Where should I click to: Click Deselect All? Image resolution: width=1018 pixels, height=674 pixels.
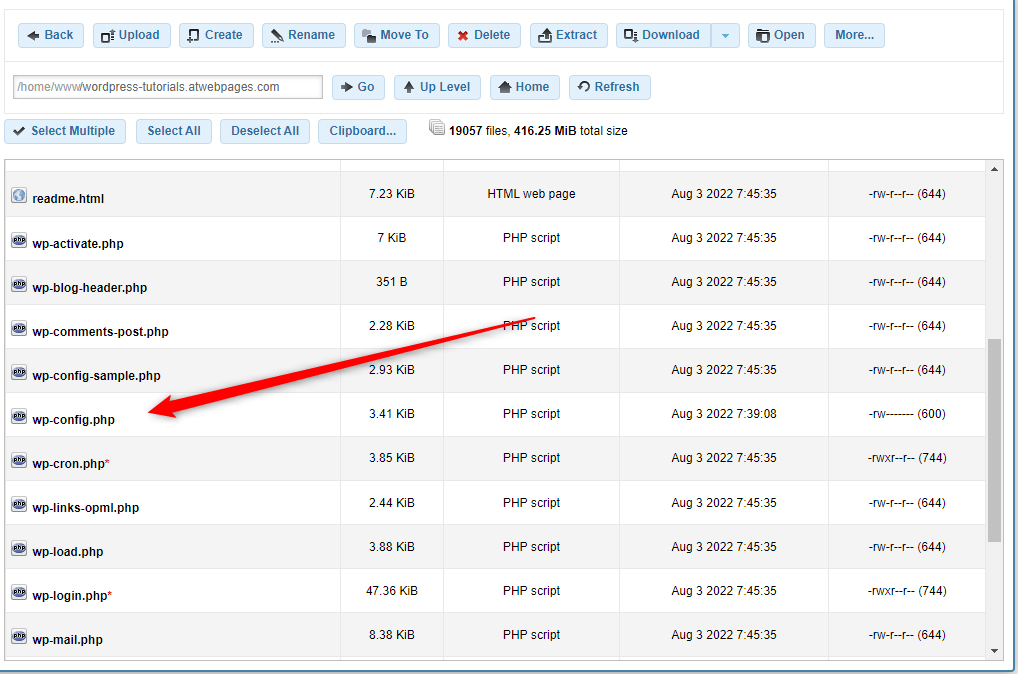(265, 131)
